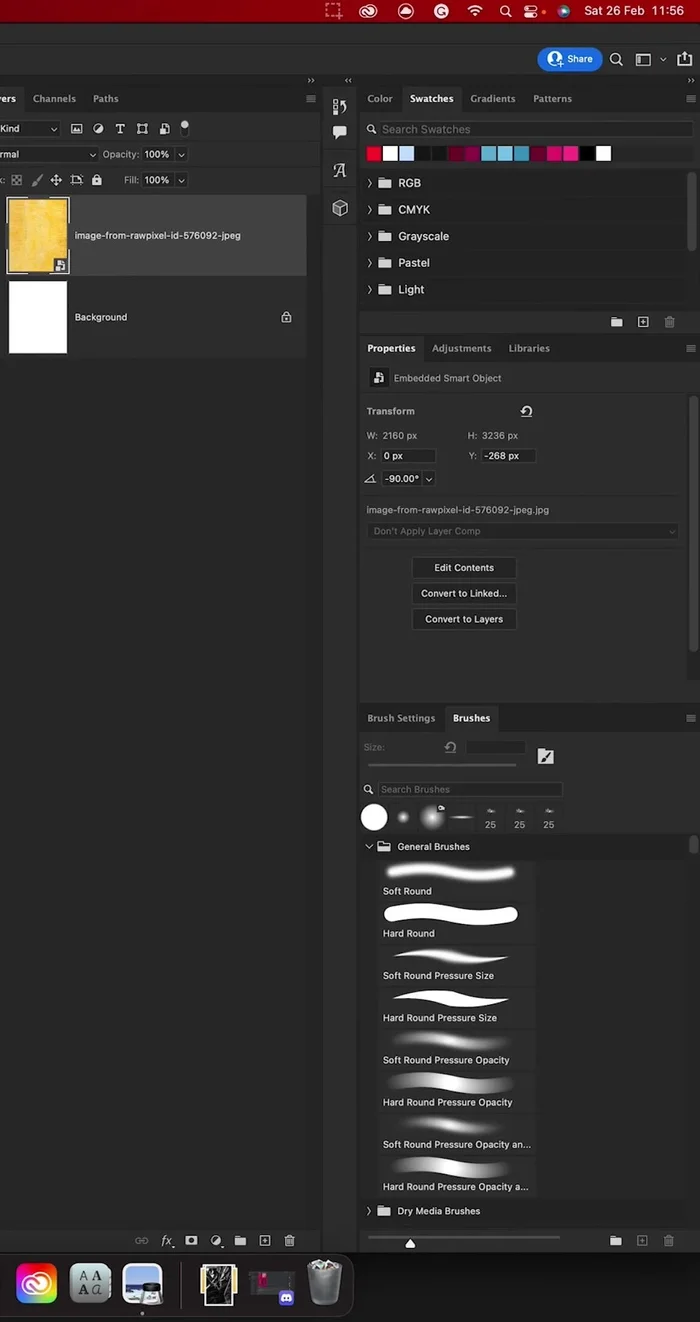Reset transform in the Properties panel

tap(526, 411)
